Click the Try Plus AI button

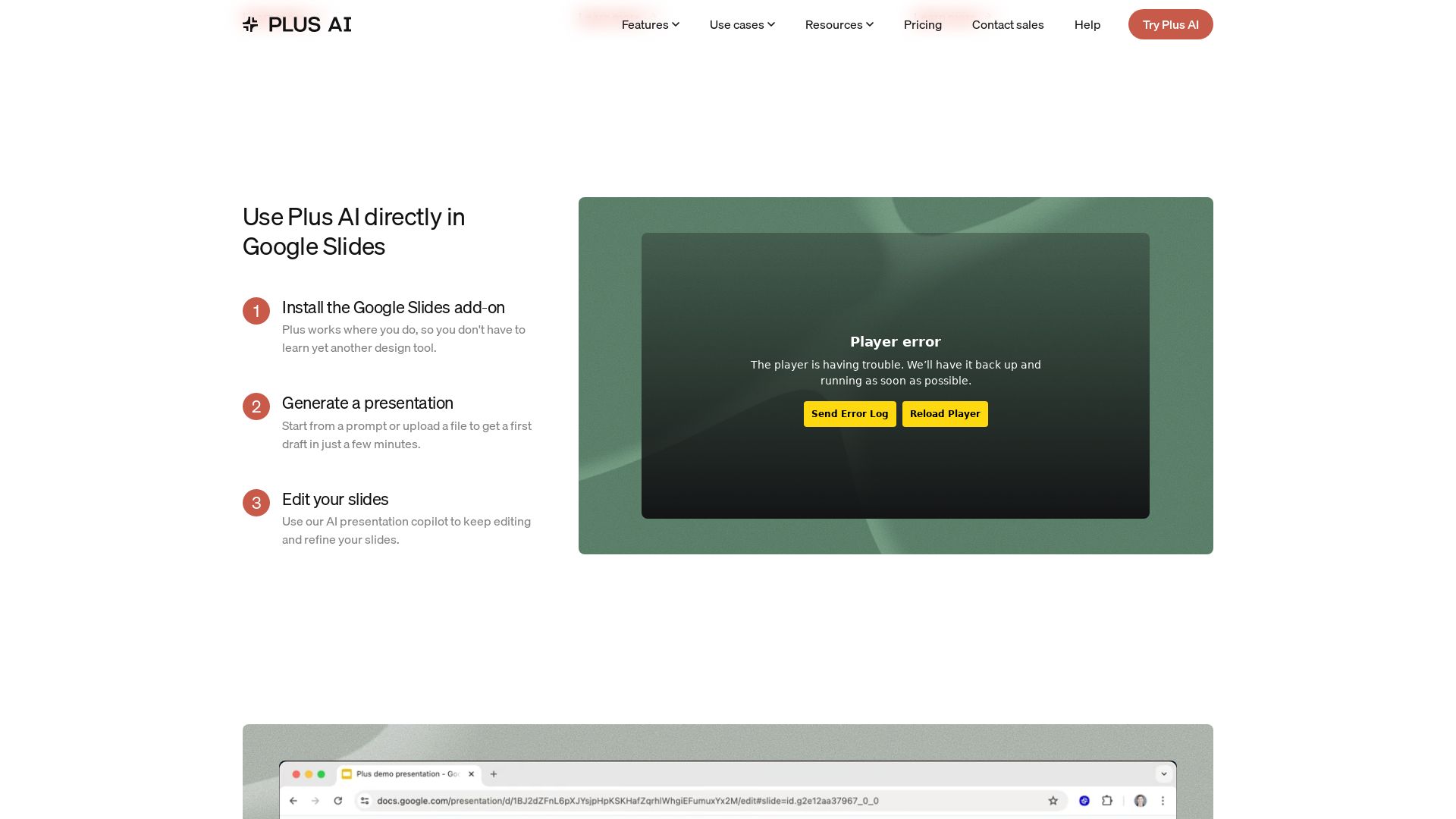coord(1170,24)
